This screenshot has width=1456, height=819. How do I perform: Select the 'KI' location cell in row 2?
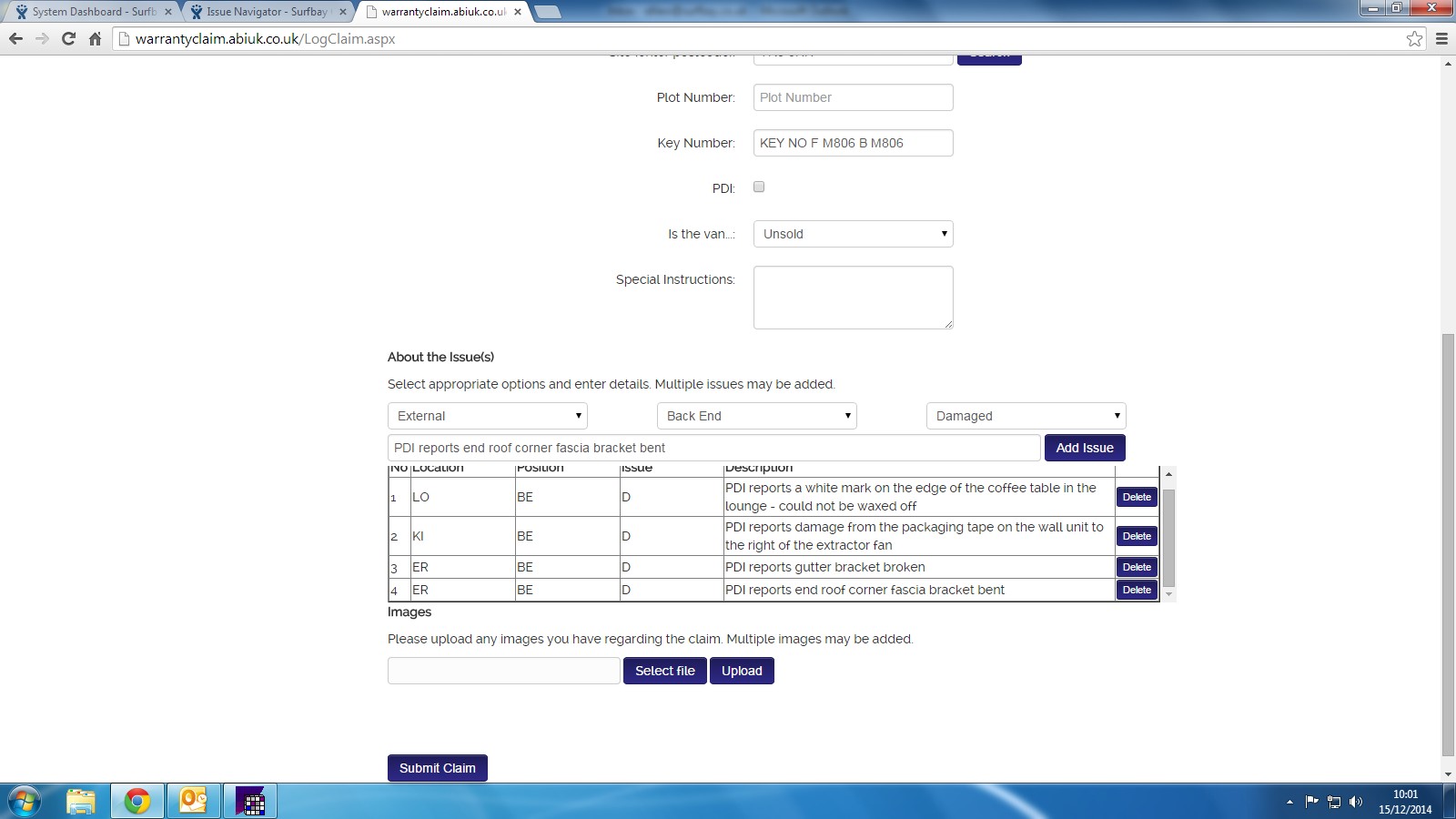[x=462, y=536]
